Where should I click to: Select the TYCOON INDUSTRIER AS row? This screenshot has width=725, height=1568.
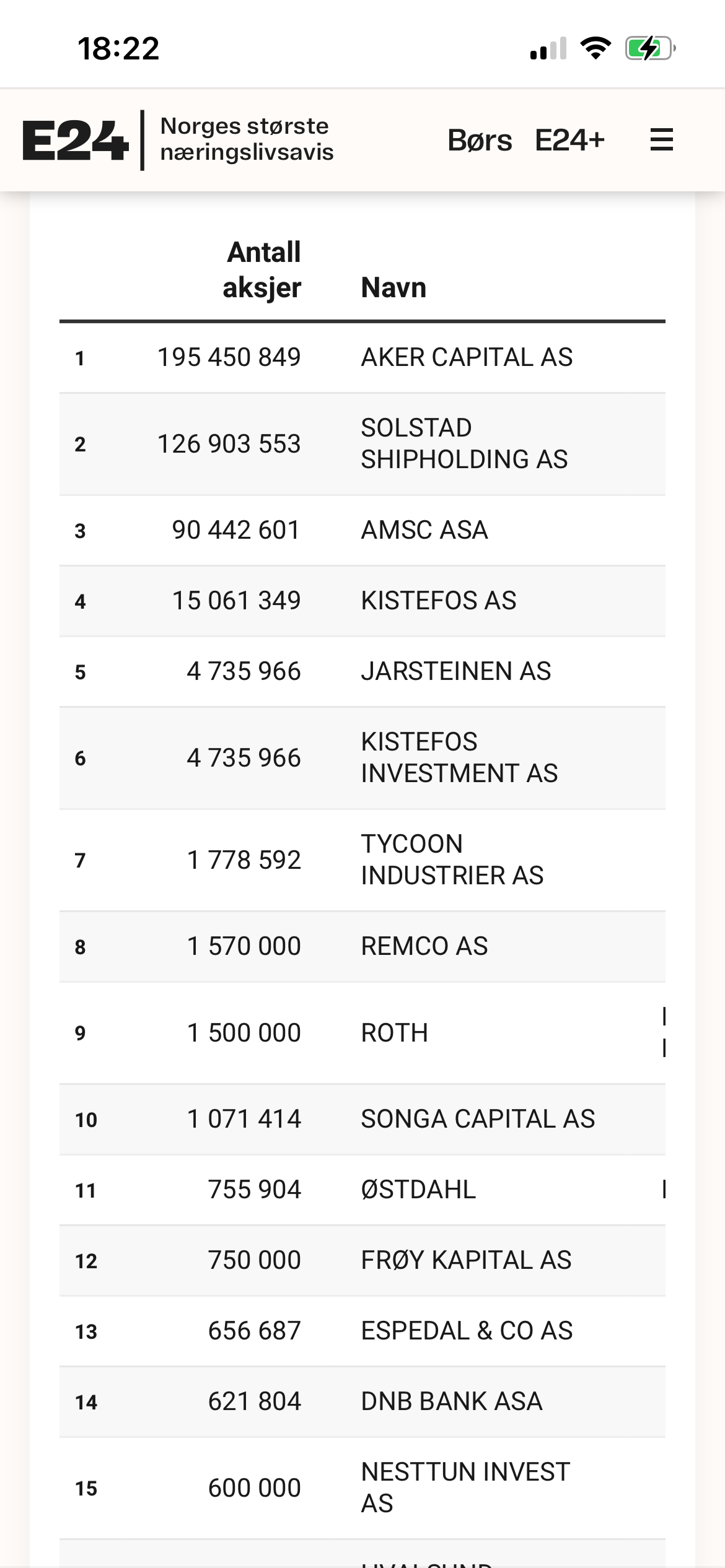pos(362,860)
